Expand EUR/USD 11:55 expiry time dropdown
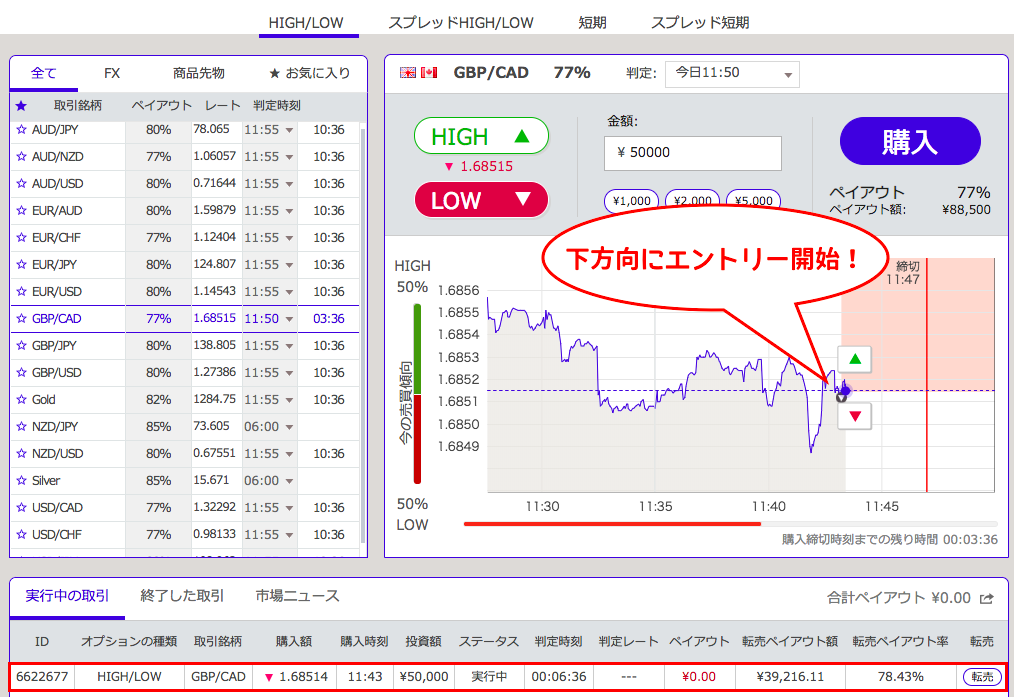 pyautogui.click(x=289, y=292)
